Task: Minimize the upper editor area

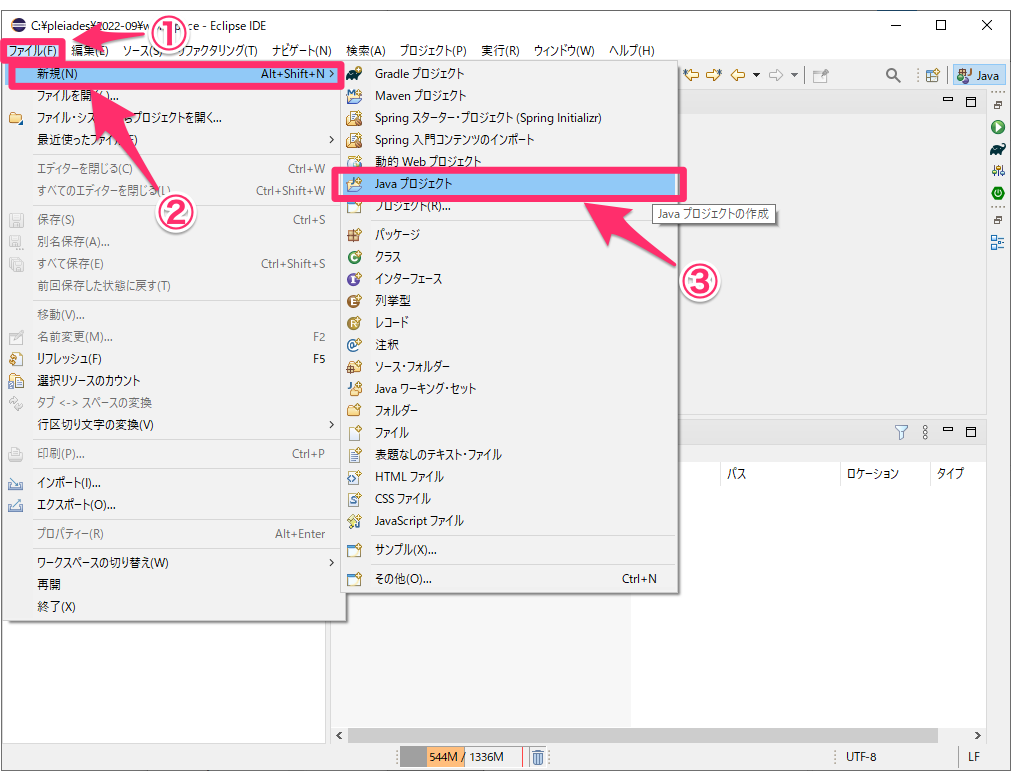Action: [948, 101]
